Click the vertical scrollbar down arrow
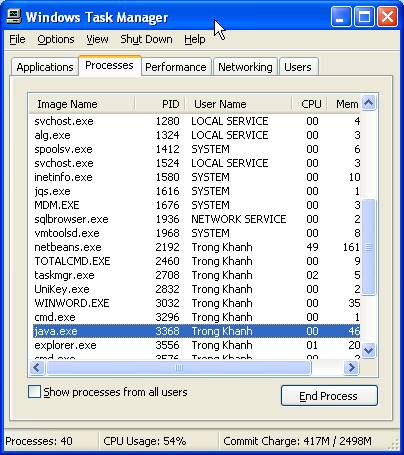 click(x=369, y=350)
